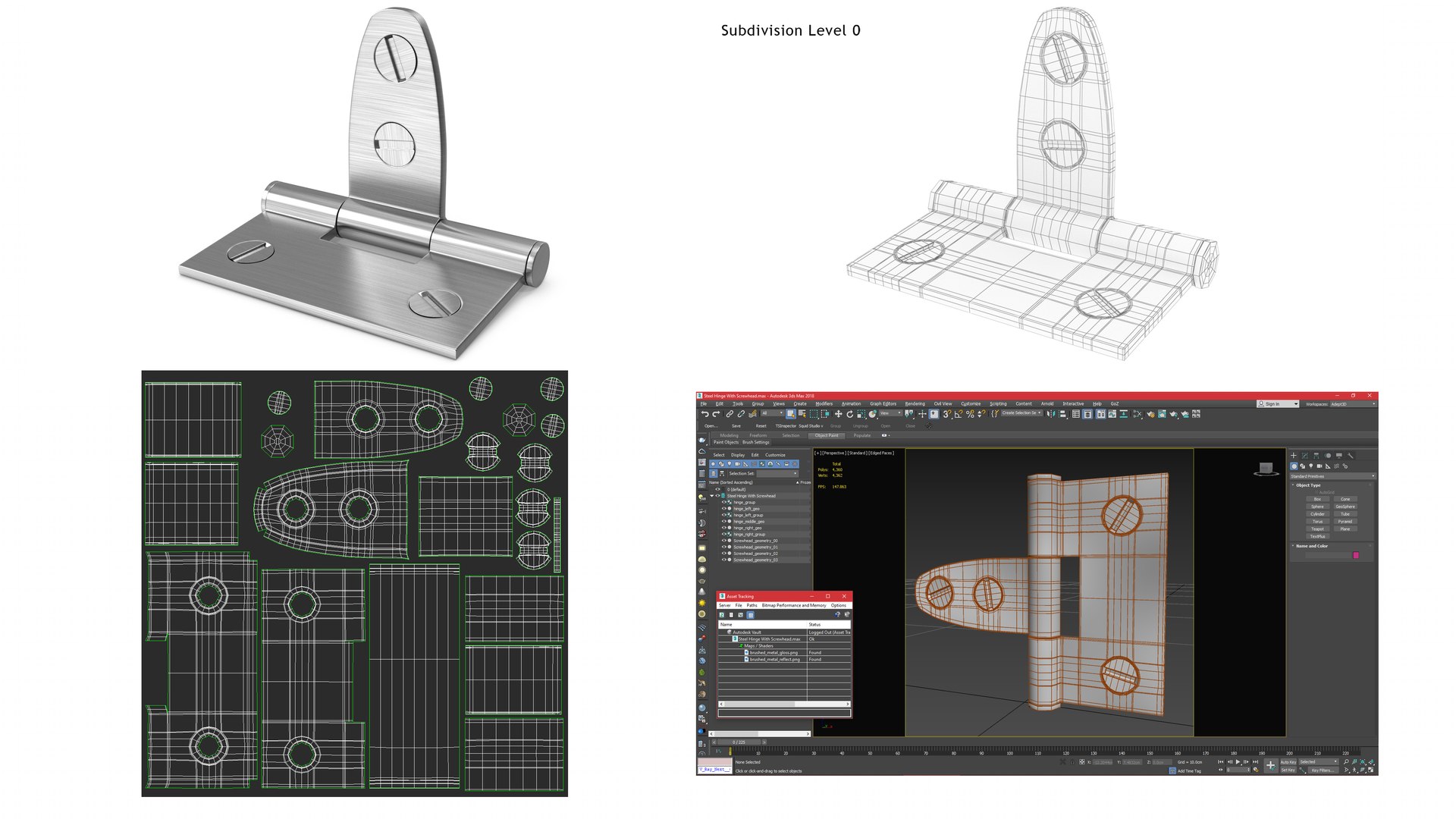Toggle visibility of the 0 (default) layer
This screenshot has width=1456, height=819.
[717, 489]
